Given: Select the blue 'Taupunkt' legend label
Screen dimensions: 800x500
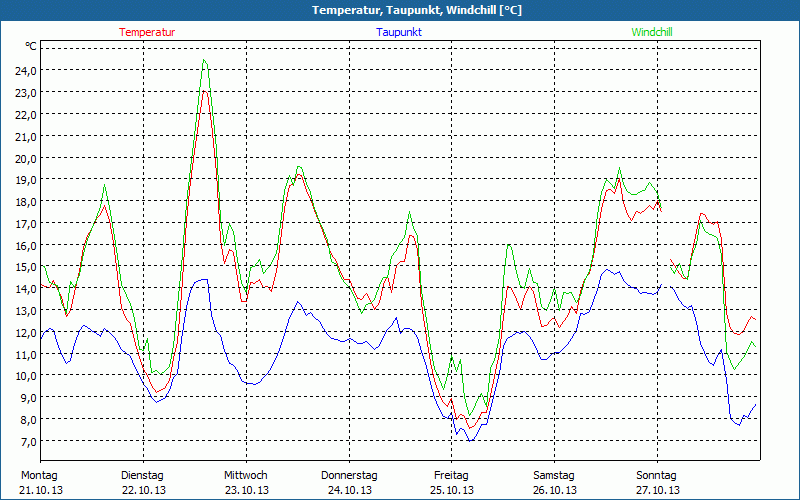Looking at the screenshot, I should tap(399, 32).
